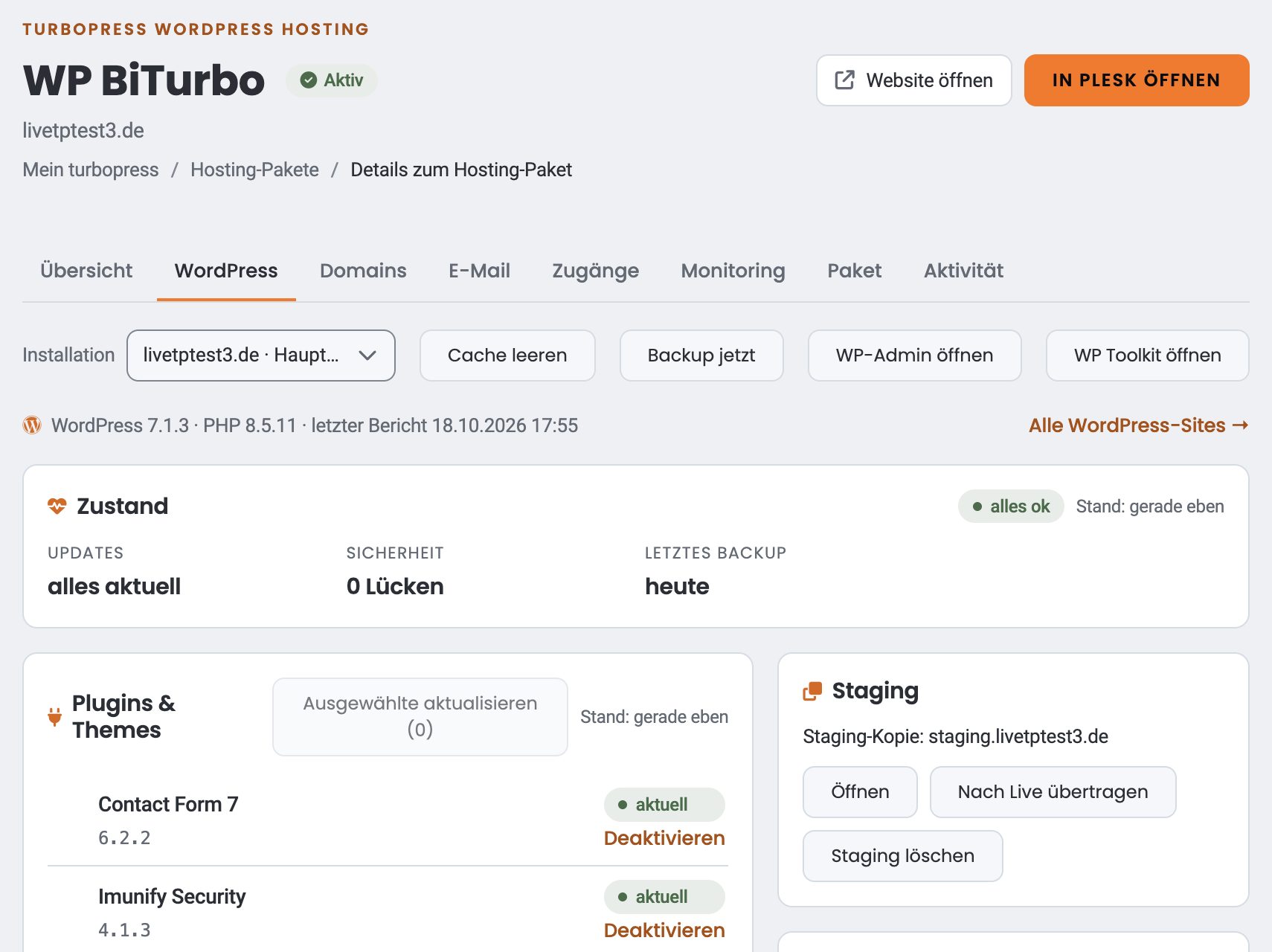
Task: Click the Website öffnen button
Action: [x=914, y=80]
